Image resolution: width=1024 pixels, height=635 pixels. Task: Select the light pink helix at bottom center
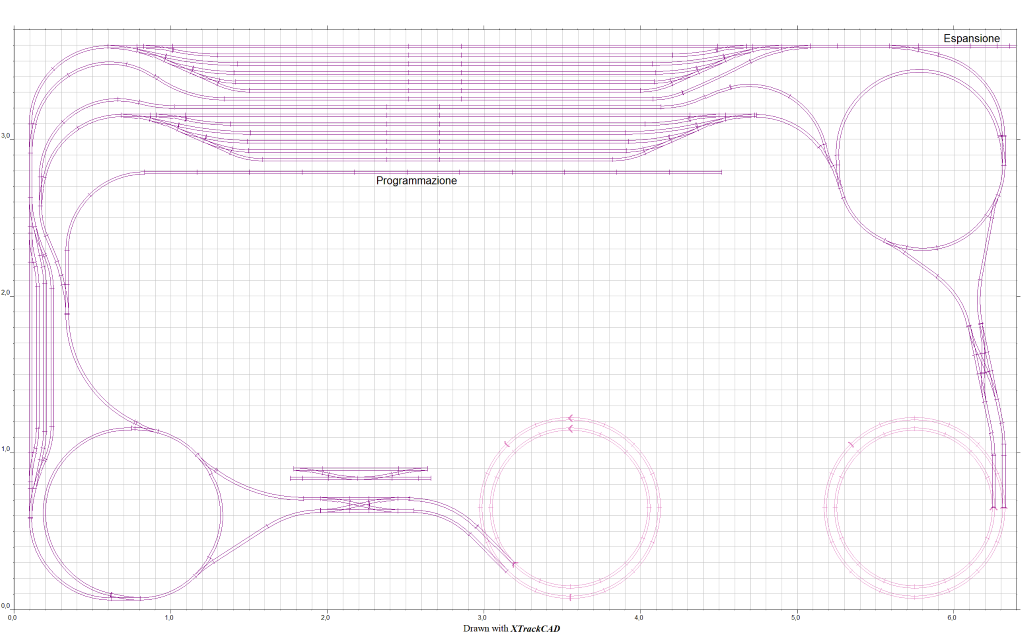pos(569,417)
